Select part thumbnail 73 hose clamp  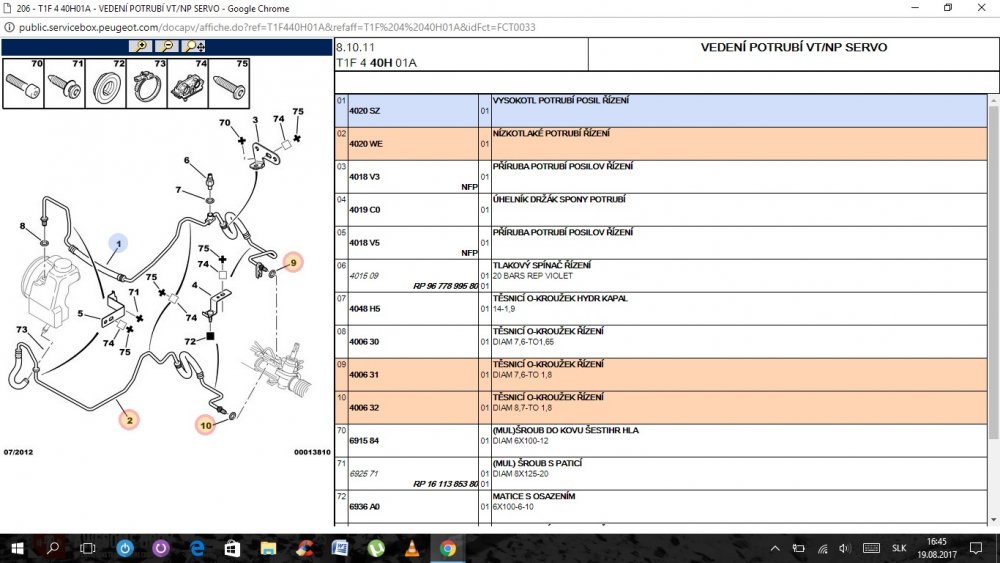coord(147,83)
